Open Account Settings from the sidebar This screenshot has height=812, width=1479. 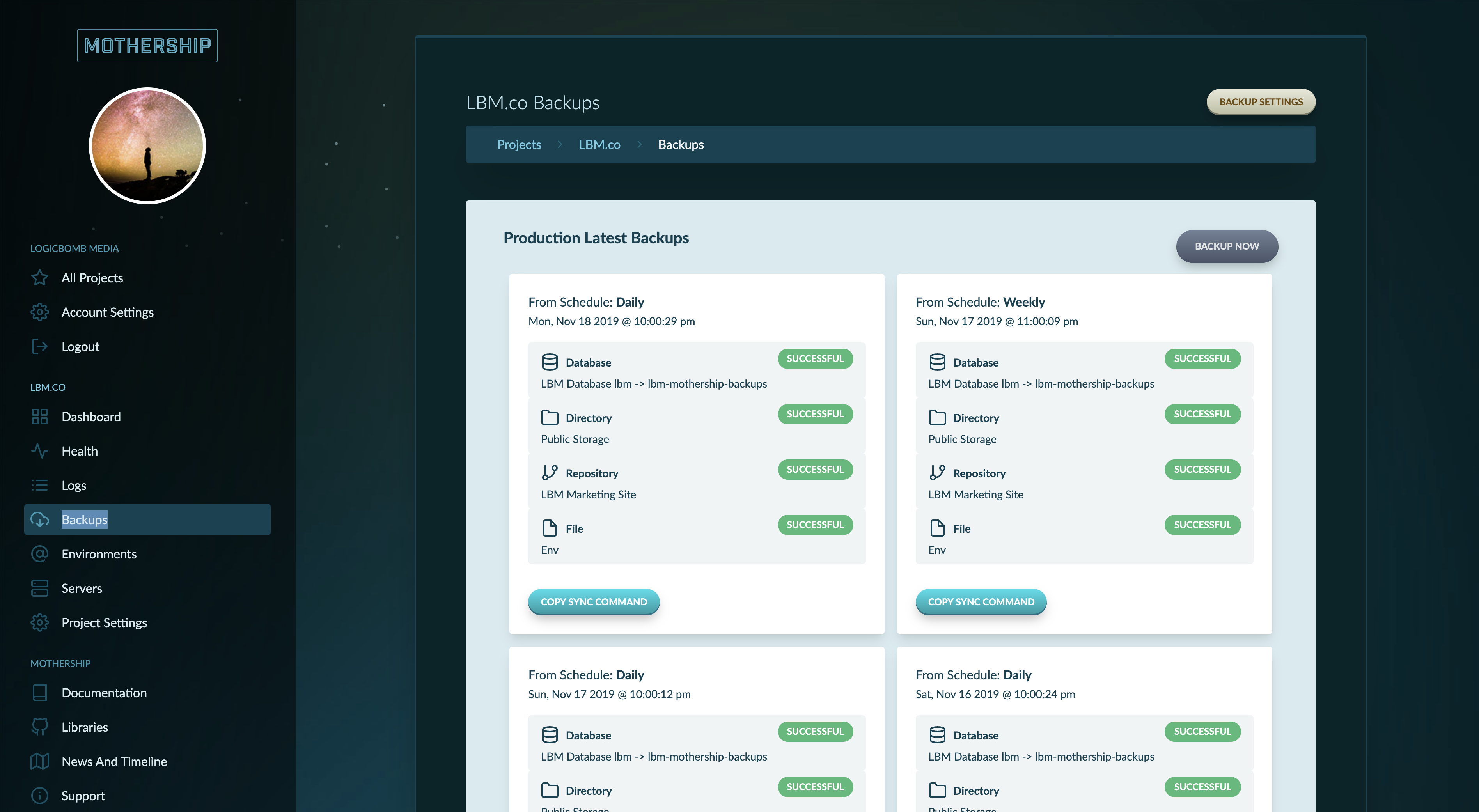pyautogui.click(x=107, y=312)
